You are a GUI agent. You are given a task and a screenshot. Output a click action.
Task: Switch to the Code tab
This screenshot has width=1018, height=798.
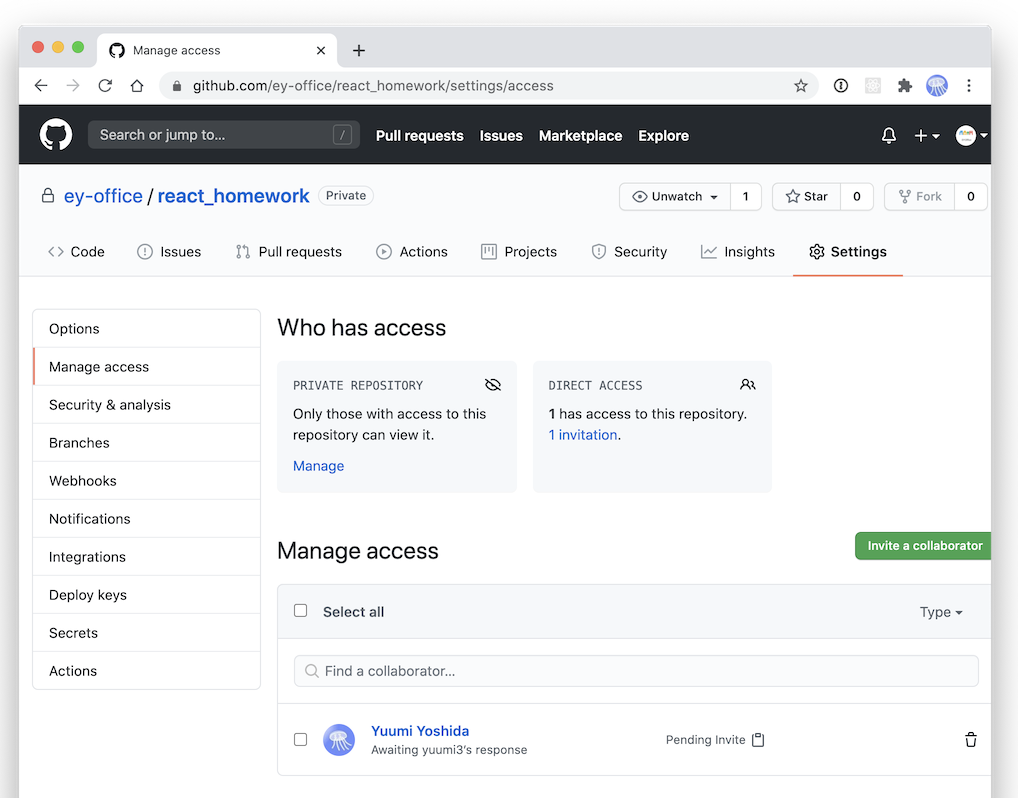[76, 252]
